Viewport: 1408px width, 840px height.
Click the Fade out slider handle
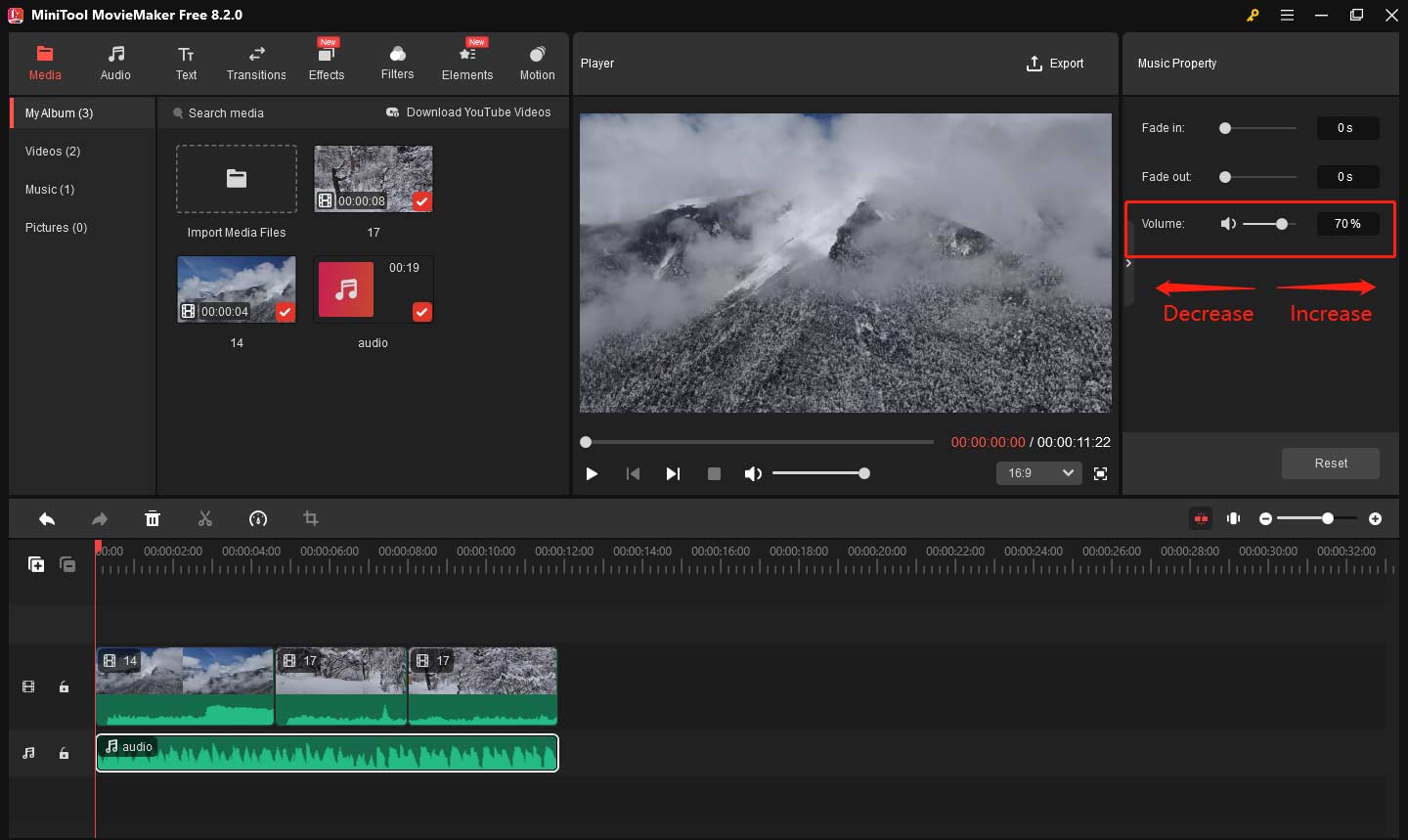(x=1225, y=177)
